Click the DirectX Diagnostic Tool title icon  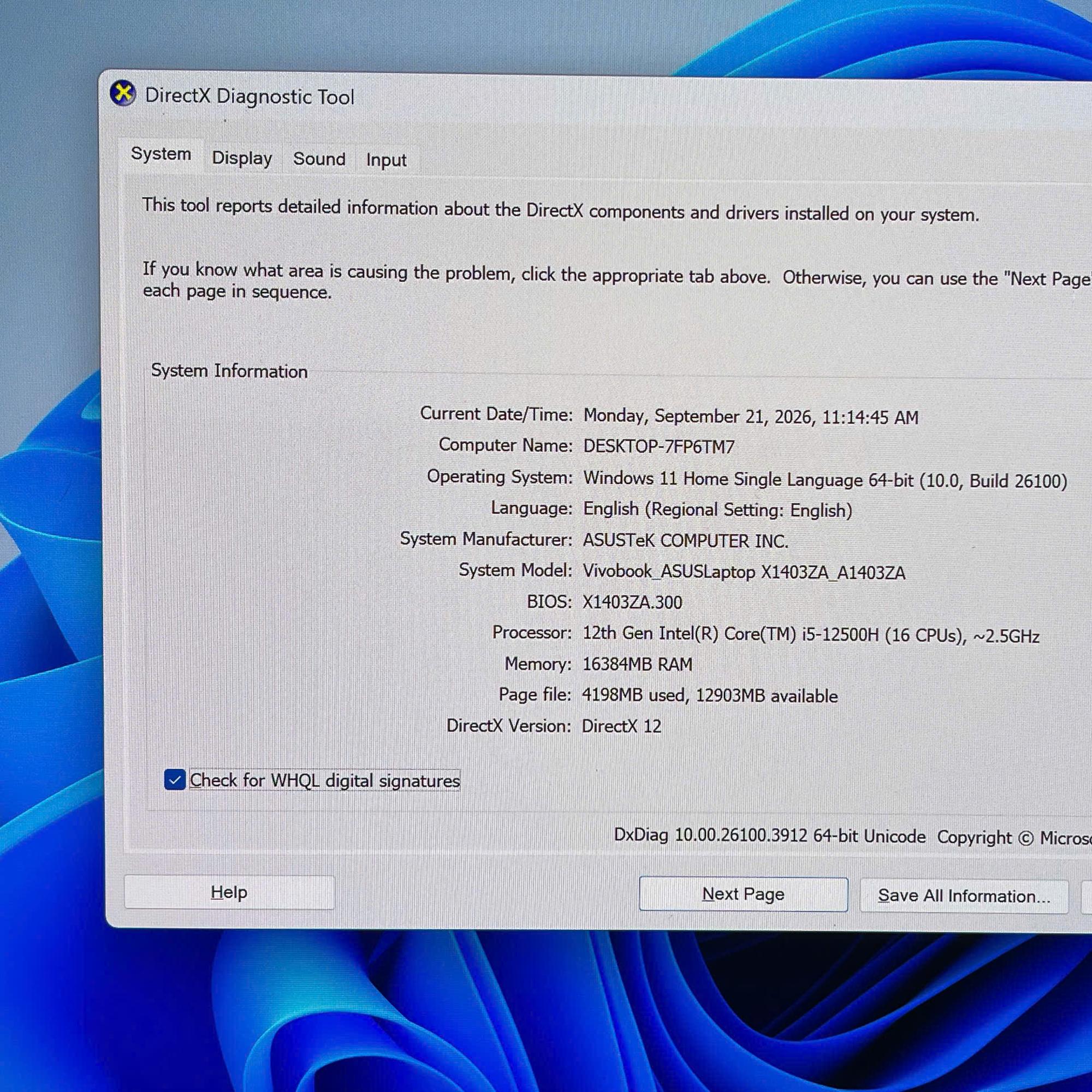coord(123,93)
